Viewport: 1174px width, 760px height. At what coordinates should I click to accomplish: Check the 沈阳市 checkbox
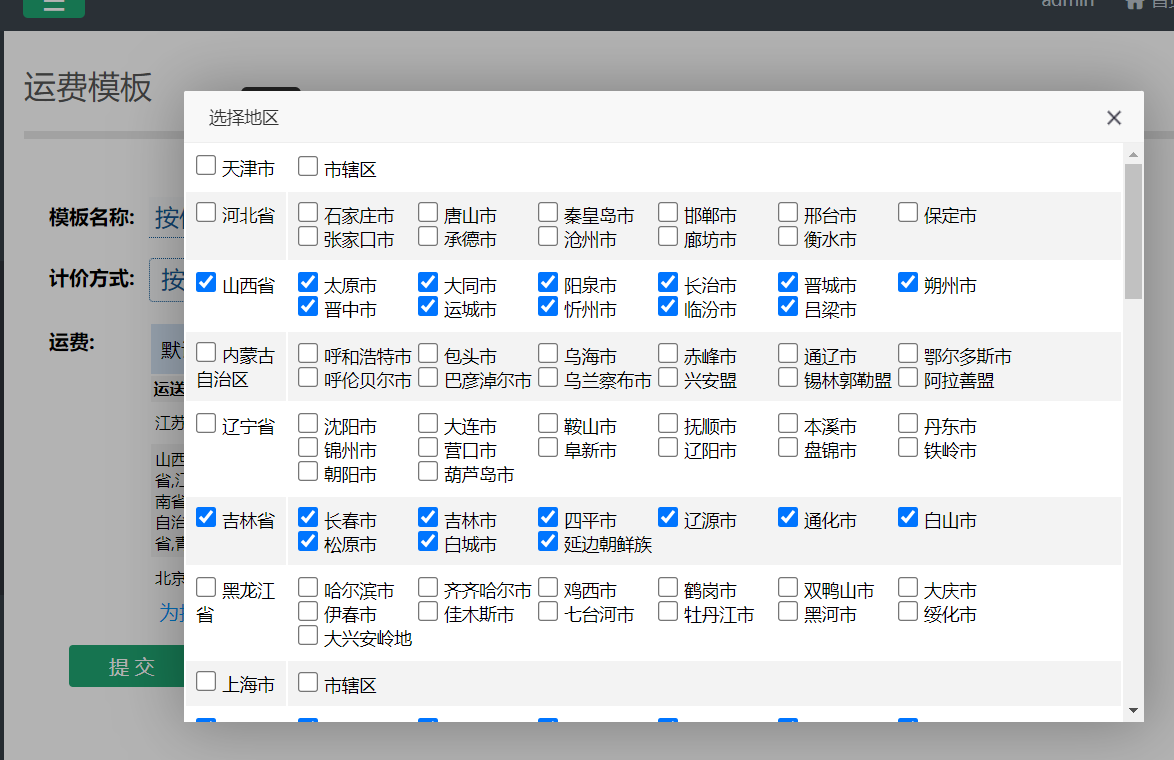308,423
